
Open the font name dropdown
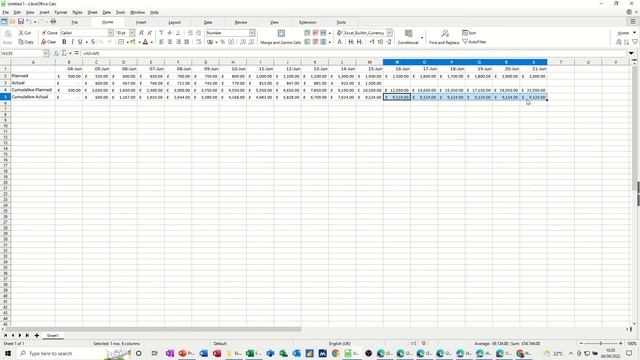click(x=111, y=33)
